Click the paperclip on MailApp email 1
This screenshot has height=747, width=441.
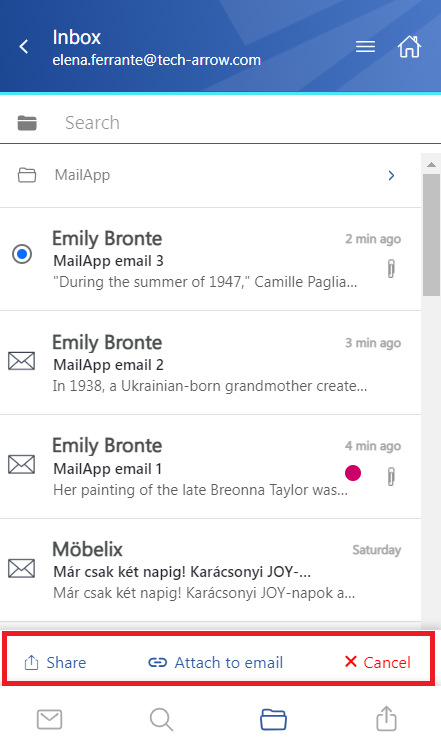pos(391,476)
